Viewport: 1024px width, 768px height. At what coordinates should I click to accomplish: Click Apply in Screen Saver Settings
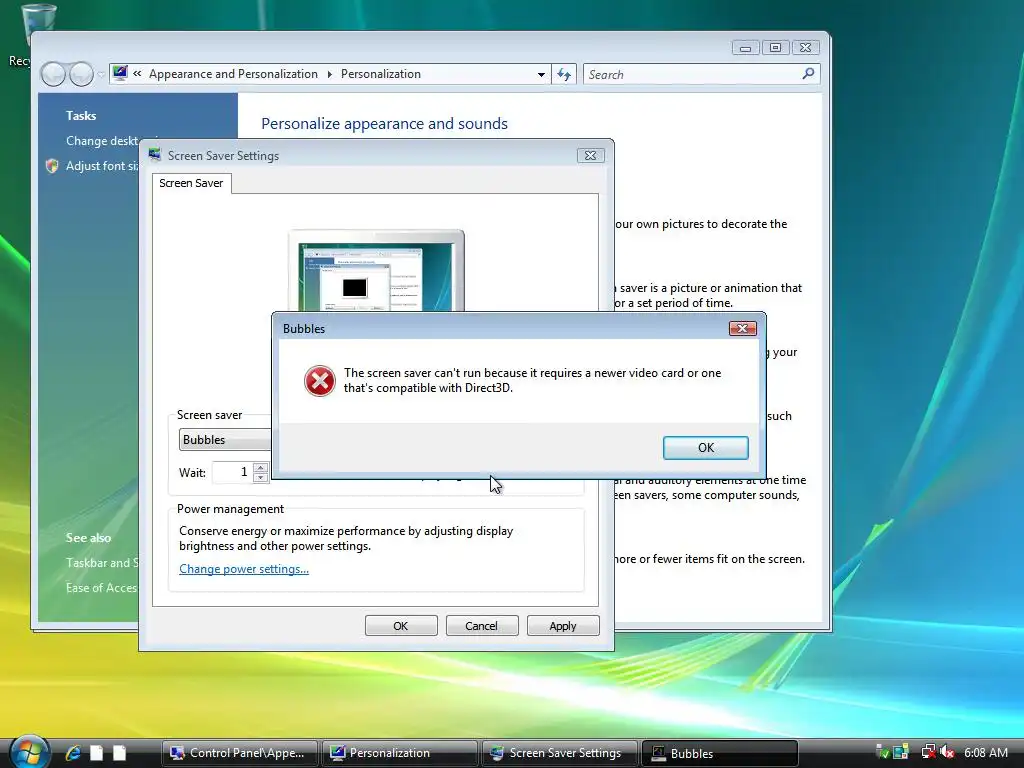point(563,626)
